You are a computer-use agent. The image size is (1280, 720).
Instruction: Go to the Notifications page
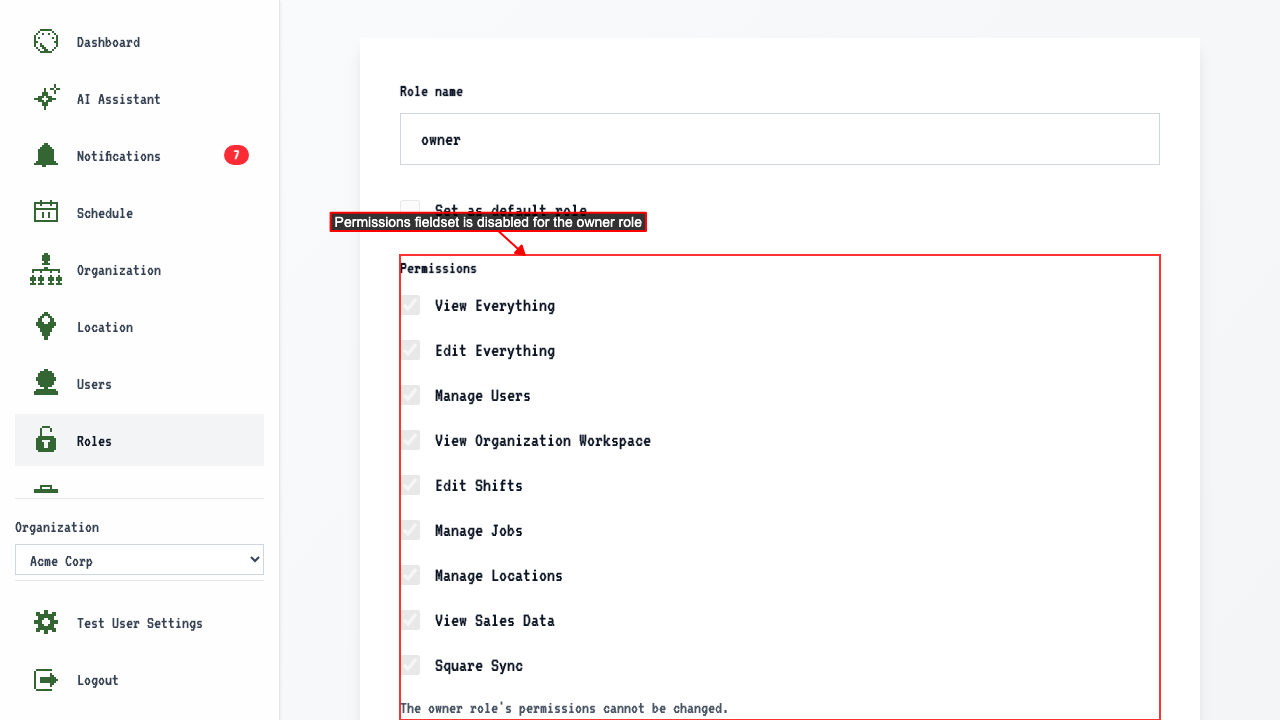tap(139, 156)
